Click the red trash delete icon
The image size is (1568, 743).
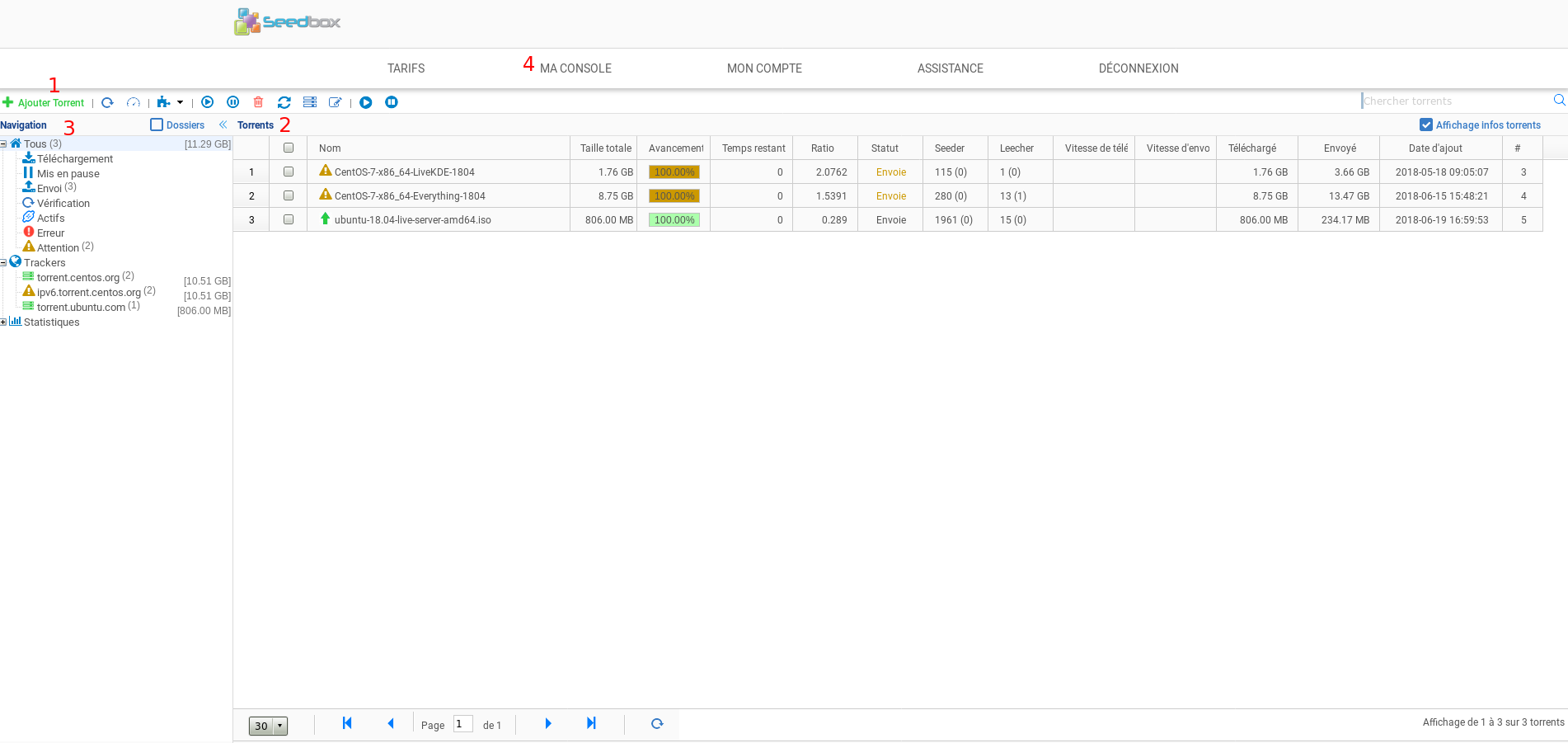pos(258,102)
